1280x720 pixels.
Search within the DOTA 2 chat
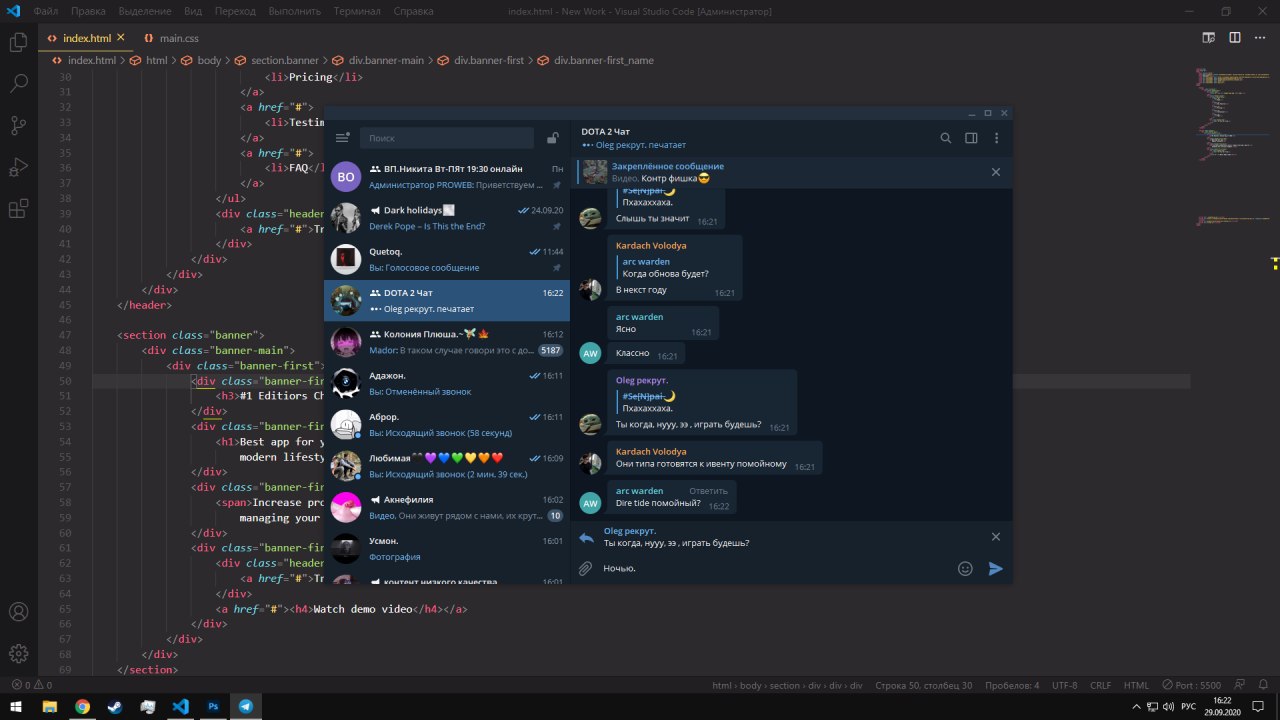[946, 138]
